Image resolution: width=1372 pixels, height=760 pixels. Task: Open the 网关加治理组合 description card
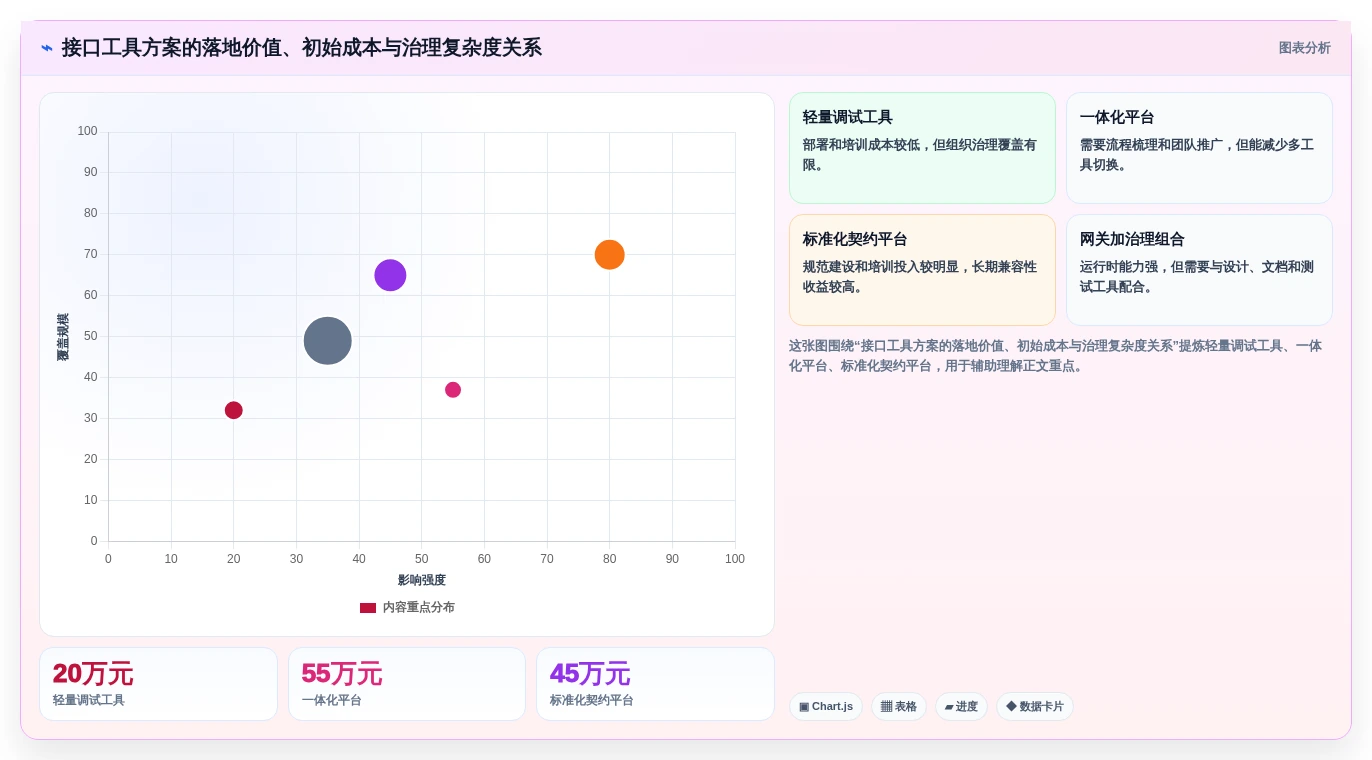[1199, 270]
